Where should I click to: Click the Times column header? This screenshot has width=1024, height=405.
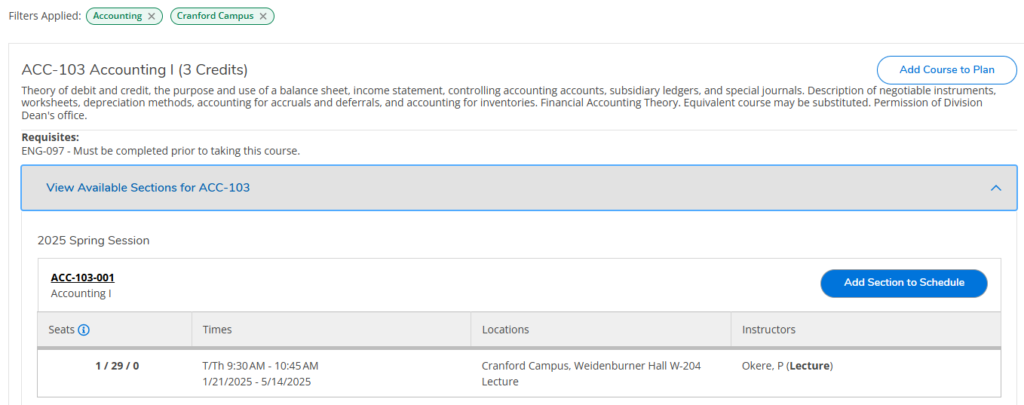point(218,329)
